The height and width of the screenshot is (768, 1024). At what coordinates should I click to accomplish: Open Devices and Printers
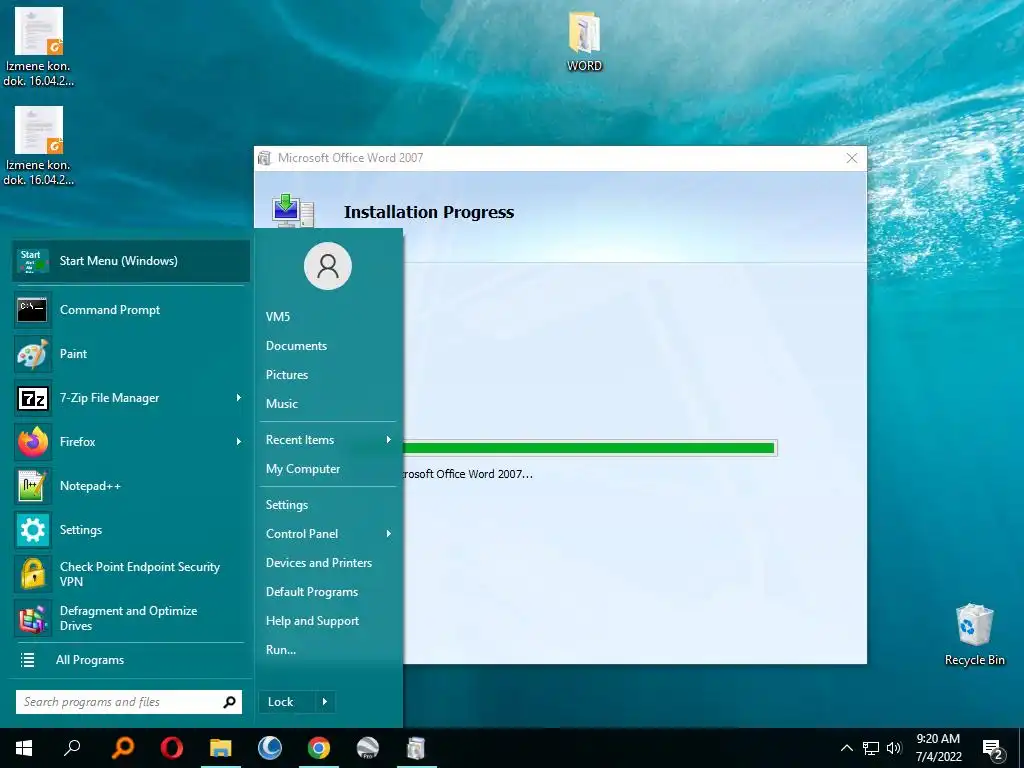tap(319, 563)
